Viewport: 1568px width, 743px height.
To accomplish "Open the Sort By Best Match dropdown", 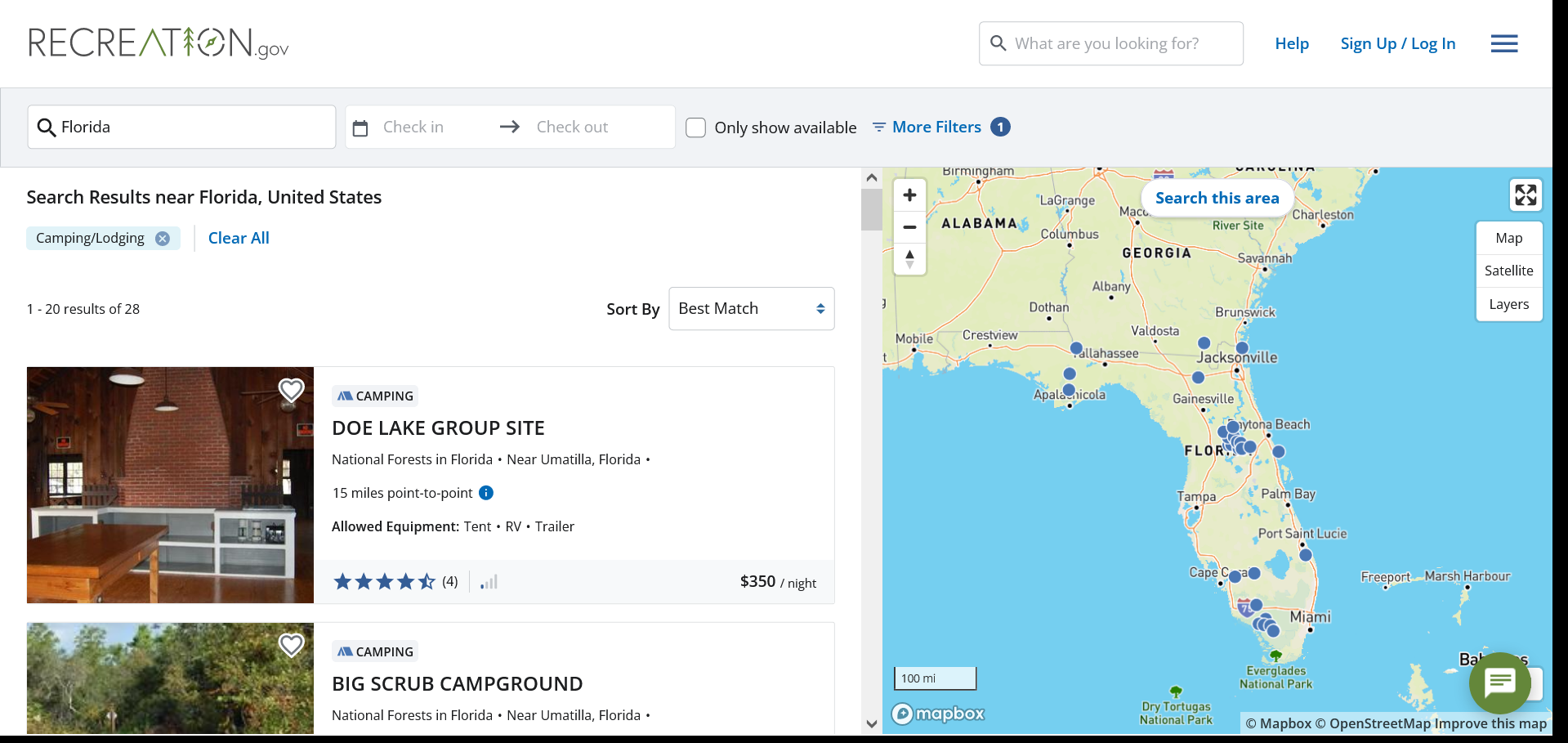I will 751,309.
